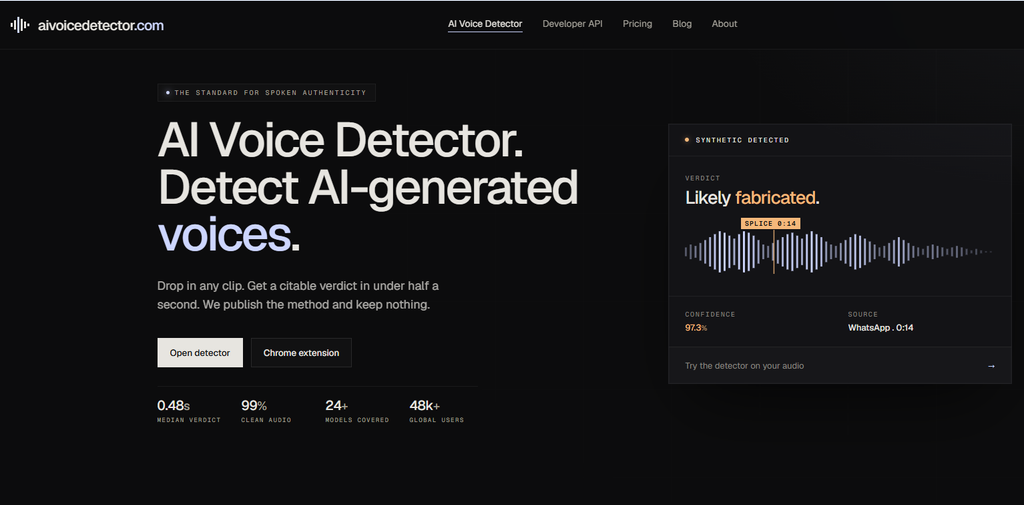Click the 'SYNTHETIC DETECTED' label
The height and width of the screenshot is (505, 1024).
(x=742, y=140)
